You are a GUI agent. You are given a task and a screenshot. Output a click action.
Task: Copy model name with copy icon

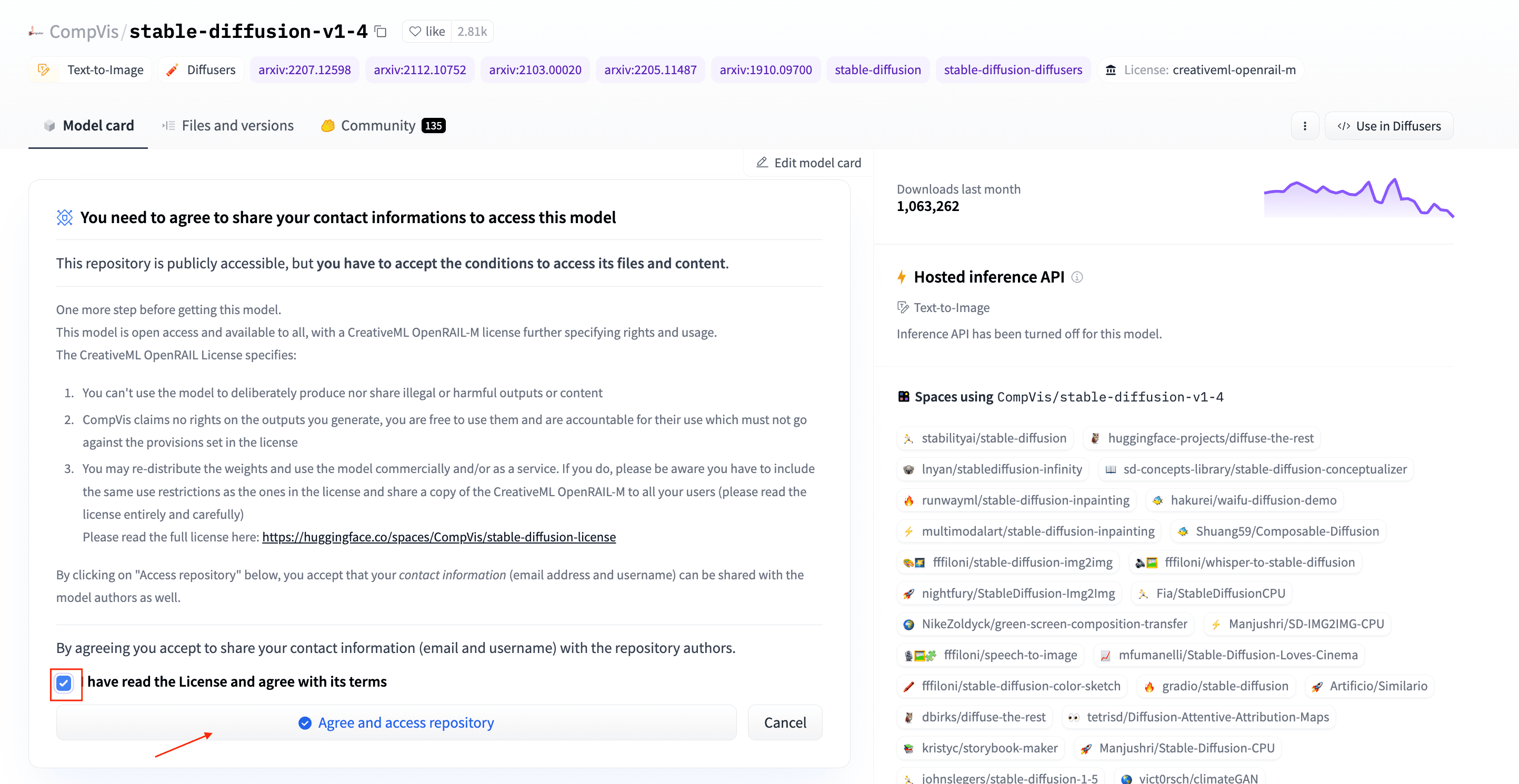[381, 31]
